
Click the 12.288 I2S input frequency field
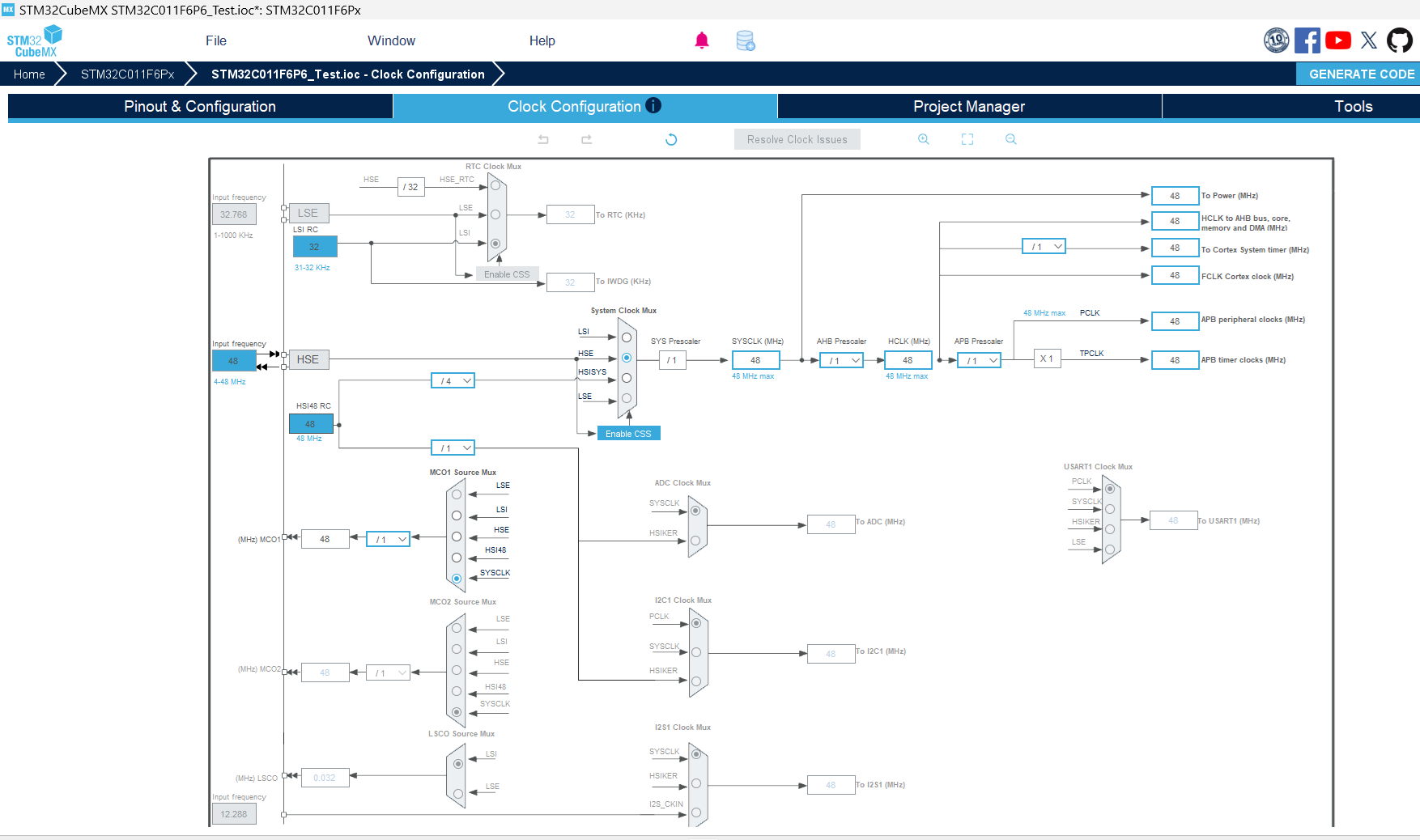pyautogui.click(x=234, y=814)
